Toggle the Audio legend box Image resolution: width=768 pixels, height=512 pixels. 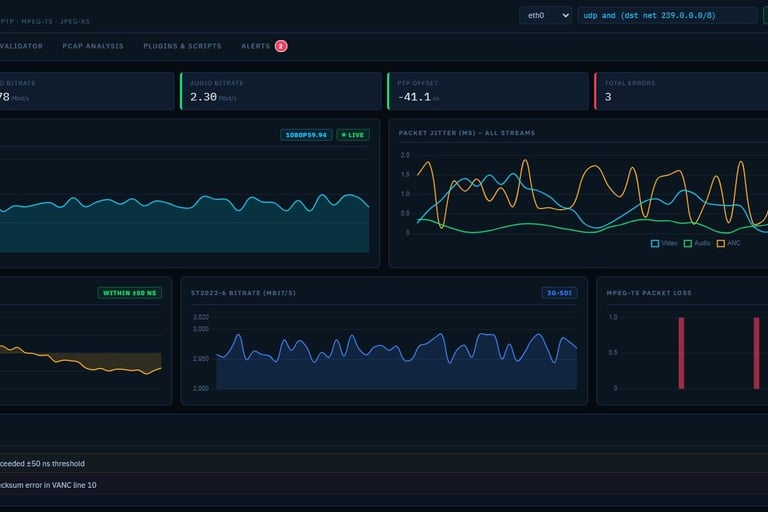[688, 244]
